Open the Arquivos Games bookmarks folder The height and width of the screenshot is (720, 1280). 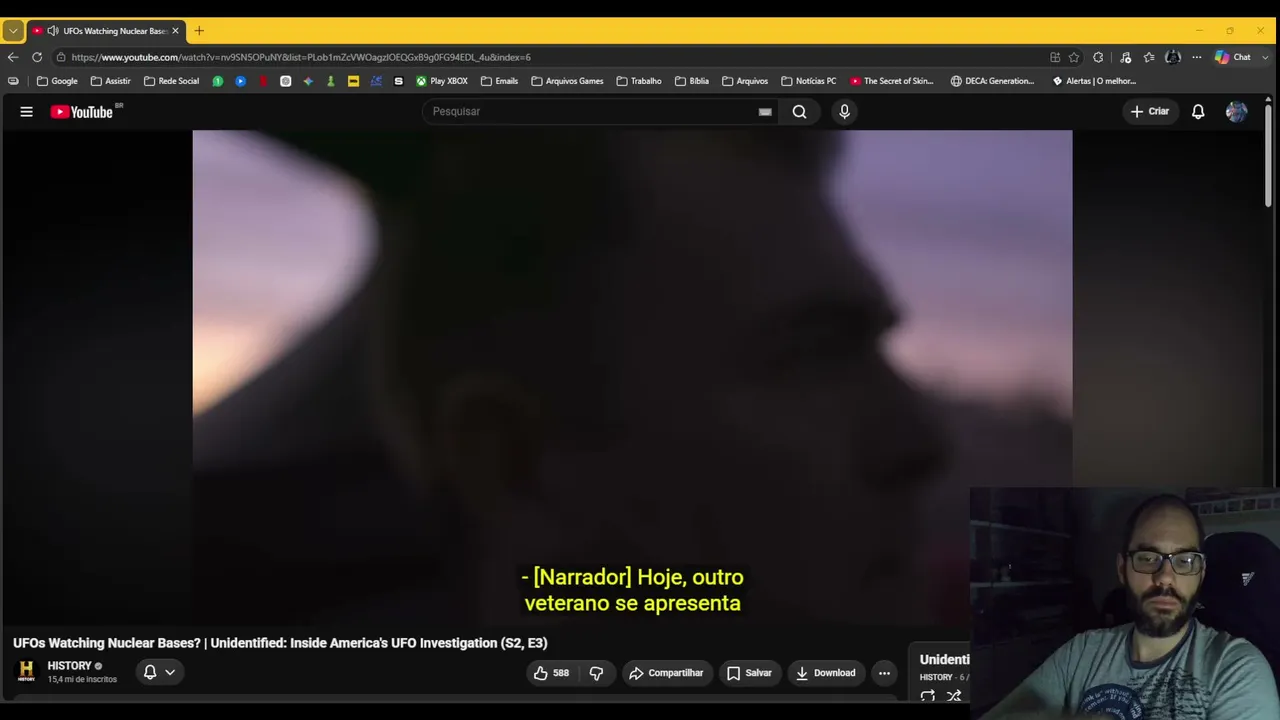pyautogui.click(x=567, y=81)
